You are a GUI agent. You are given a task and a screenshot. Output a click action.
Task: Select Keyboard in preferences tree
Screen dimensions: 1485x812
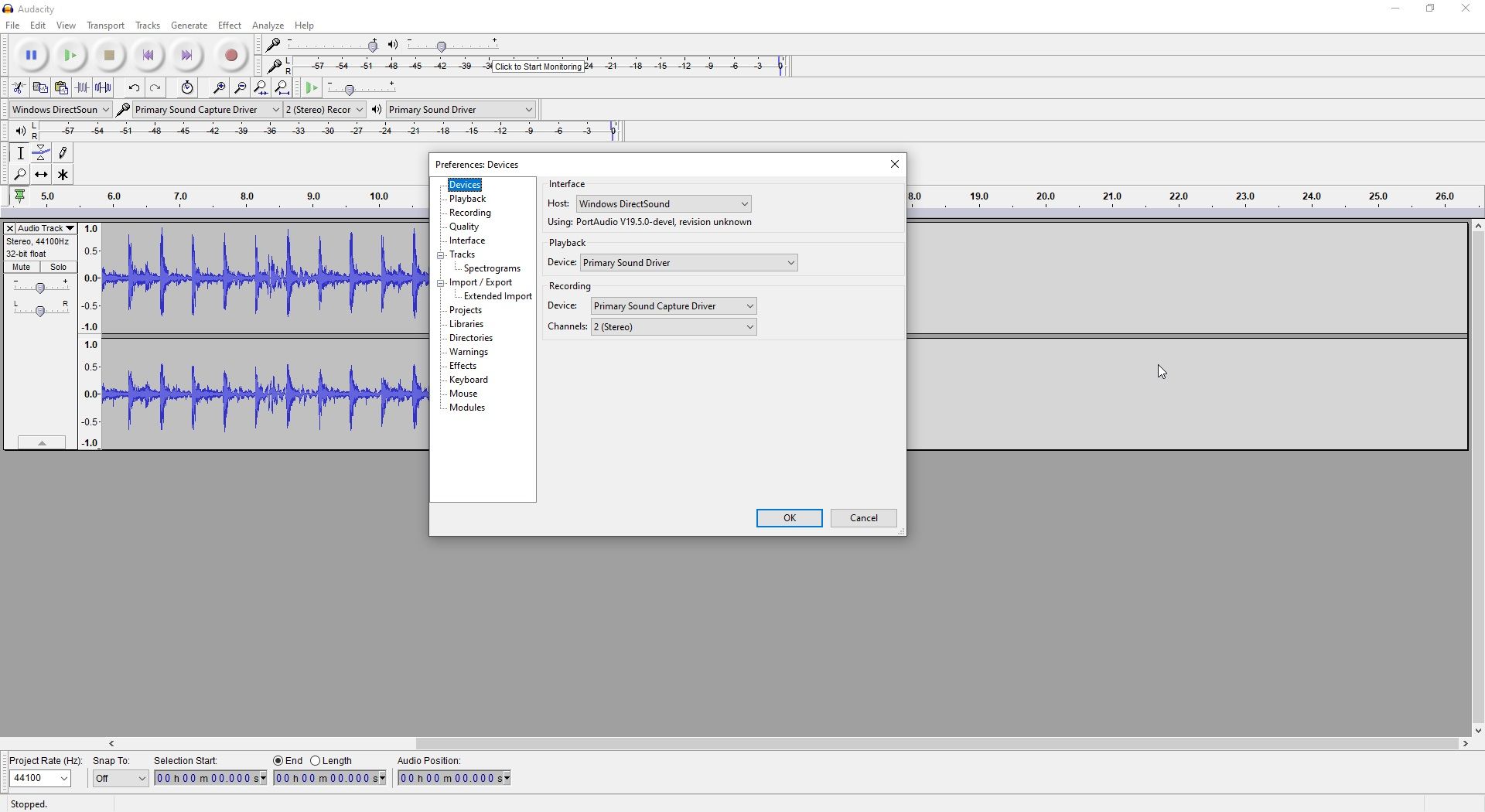coord(469,380)
